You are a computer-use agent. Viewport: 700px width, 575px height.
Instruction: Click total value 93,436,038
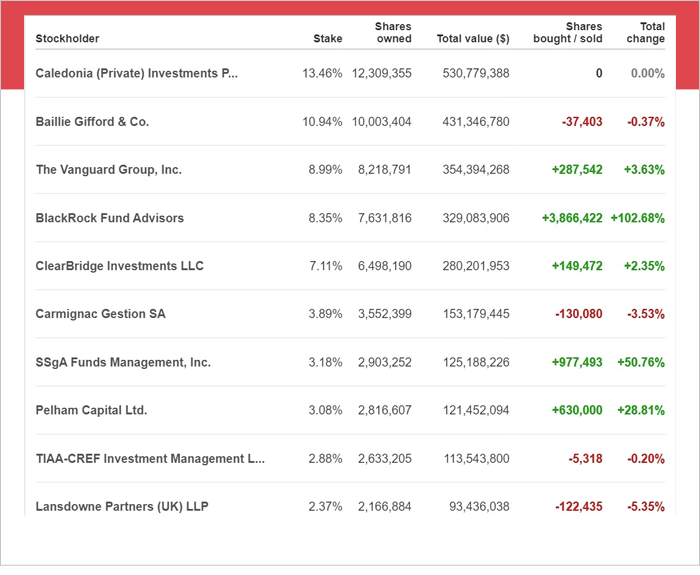(479, 507)
